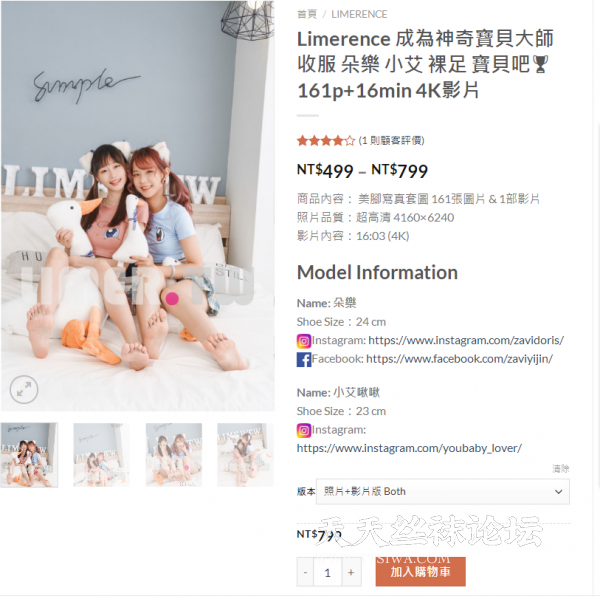This screenshot has height=599, width=600.
Task: Open the LIMERENCE breadcrumb category
Action: pyautogui.click(x=359, y=14)
